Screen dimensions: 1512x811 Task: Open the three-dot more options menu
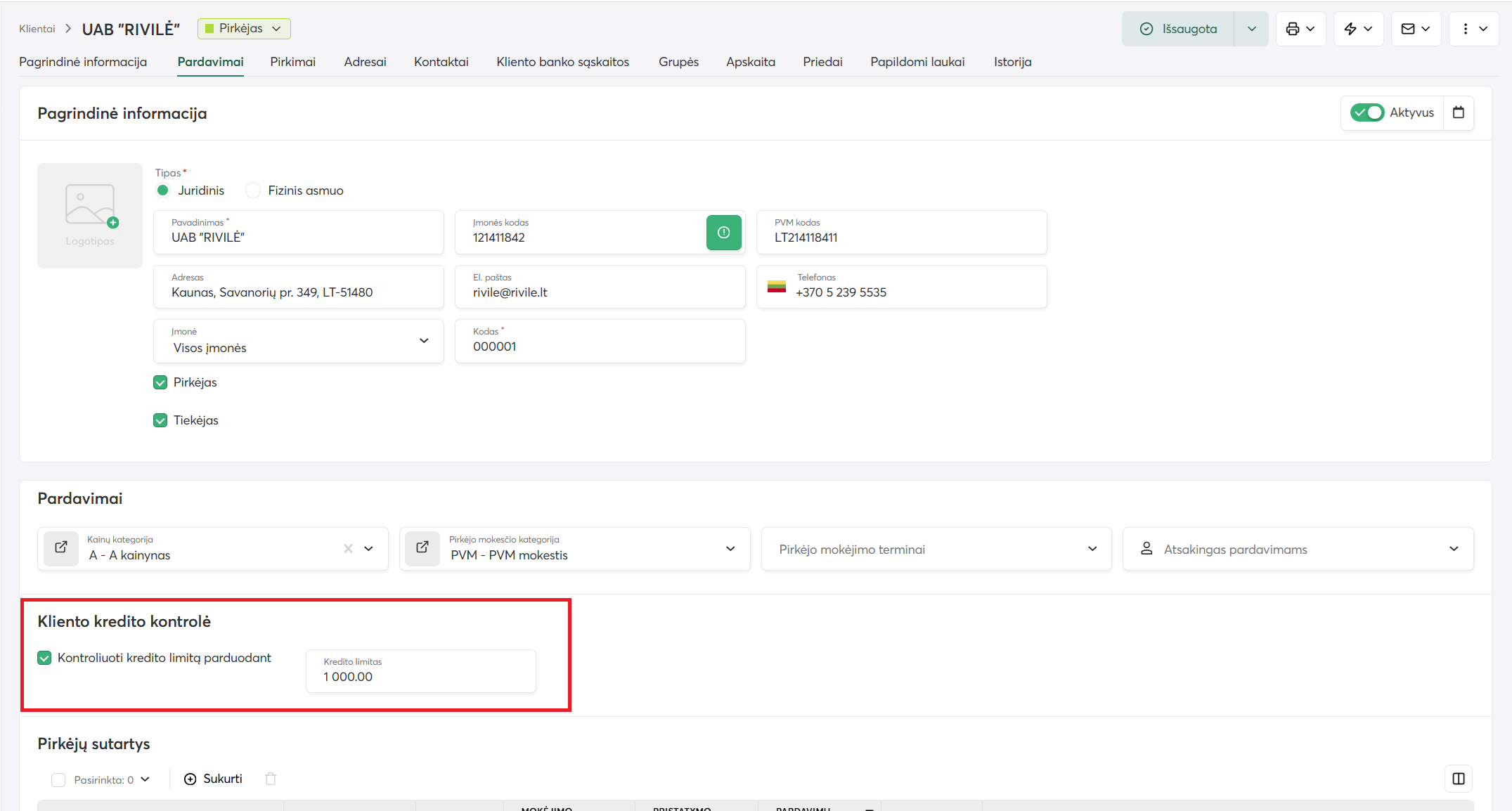point(1466,29)
